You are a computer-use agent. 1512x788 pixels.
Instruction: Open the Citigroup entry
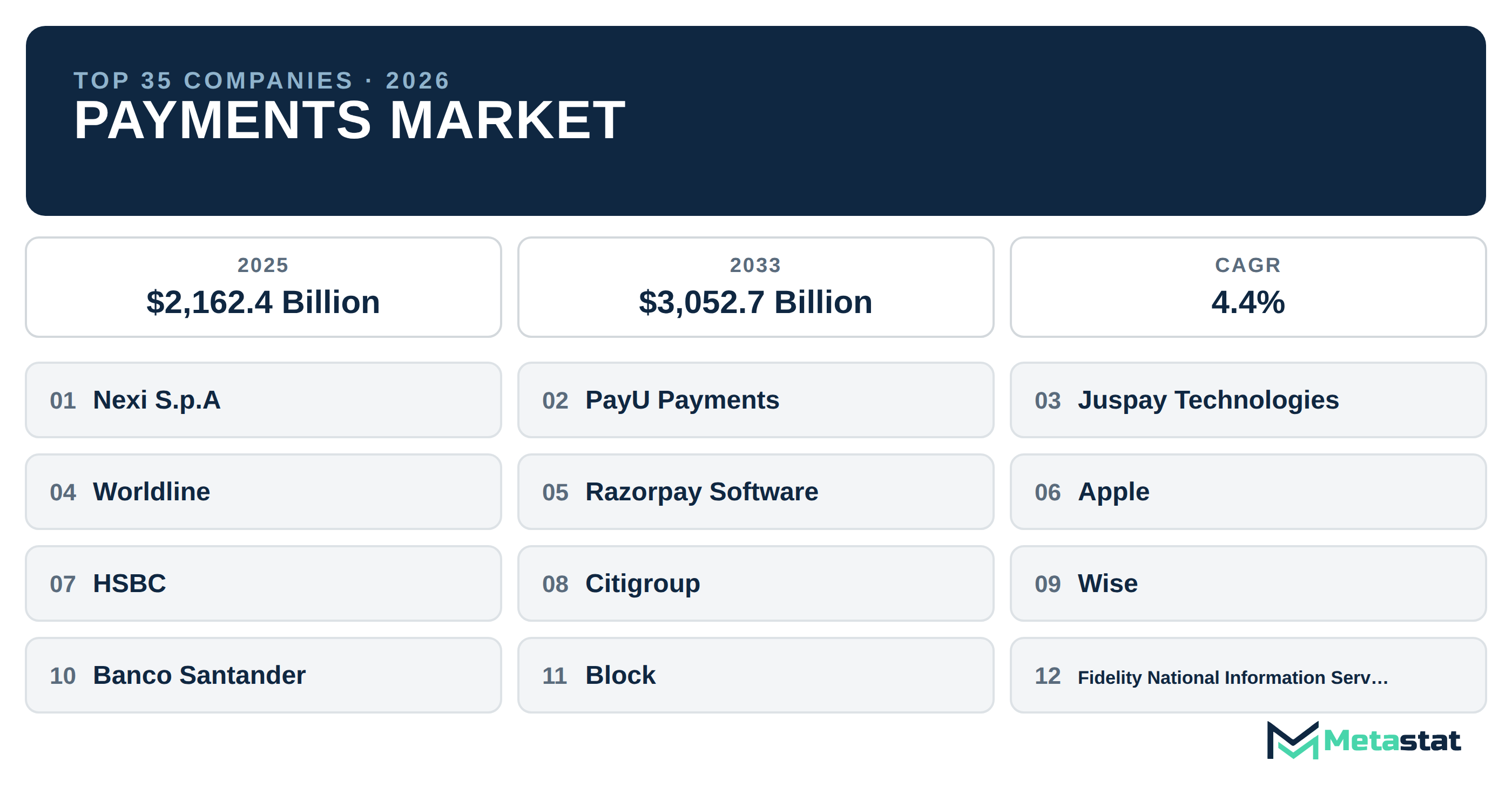point(755,583)
